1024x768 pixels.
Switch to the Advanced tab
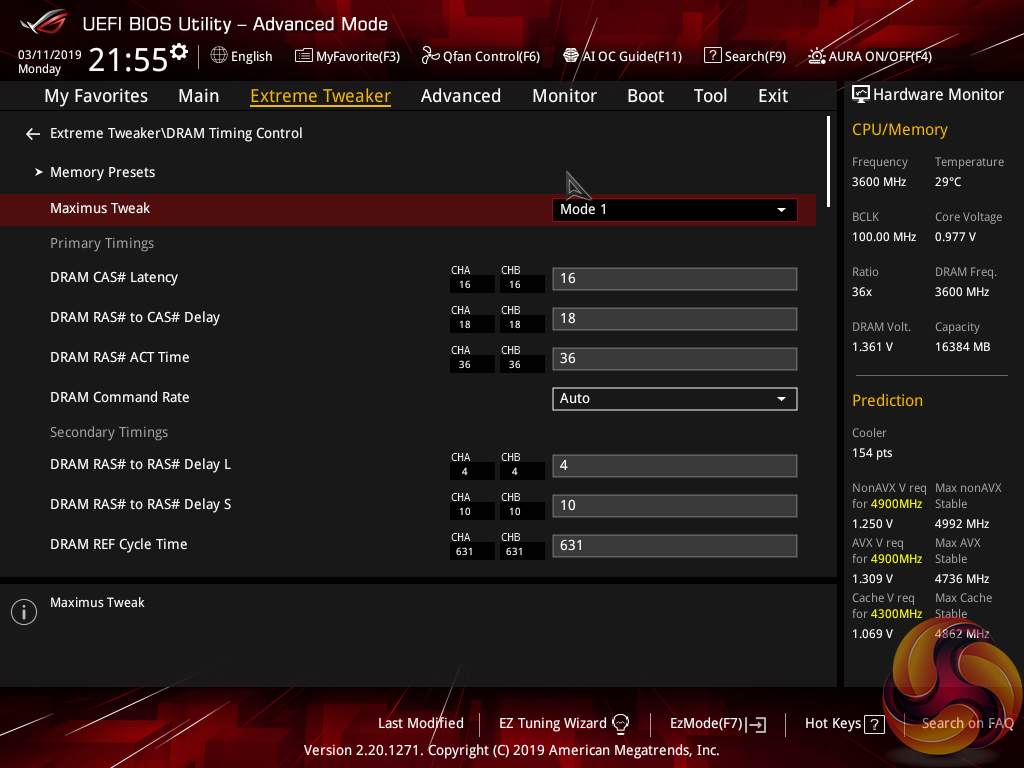coord(460,96)
